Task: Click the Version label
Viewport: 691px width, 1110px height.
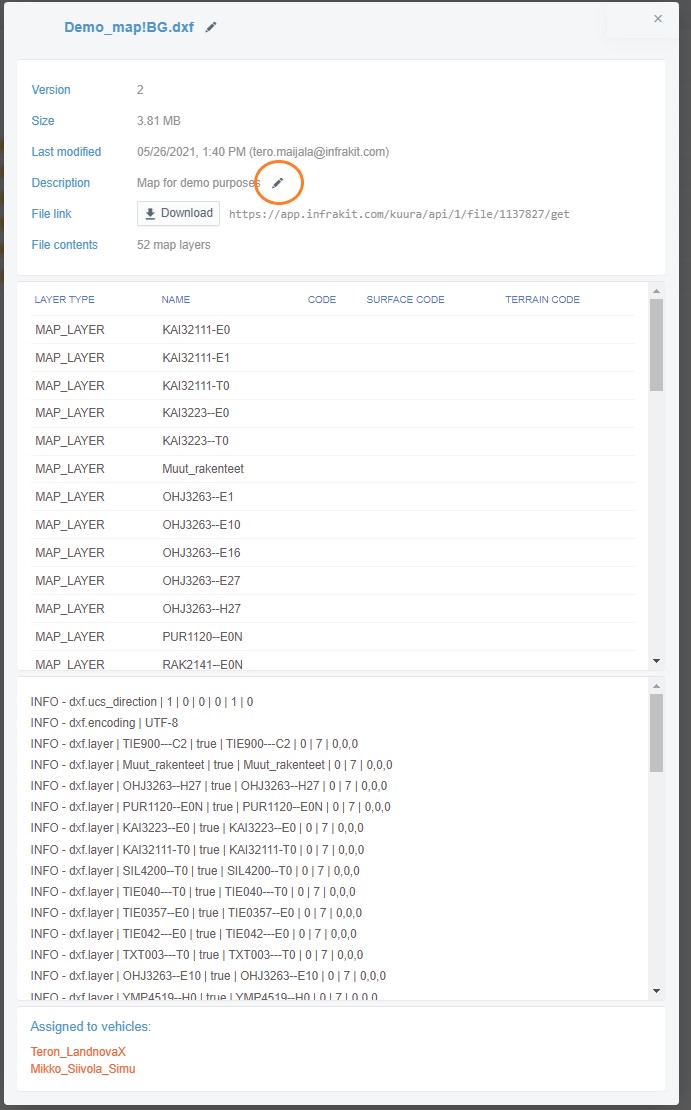Action: click(51, 90)
